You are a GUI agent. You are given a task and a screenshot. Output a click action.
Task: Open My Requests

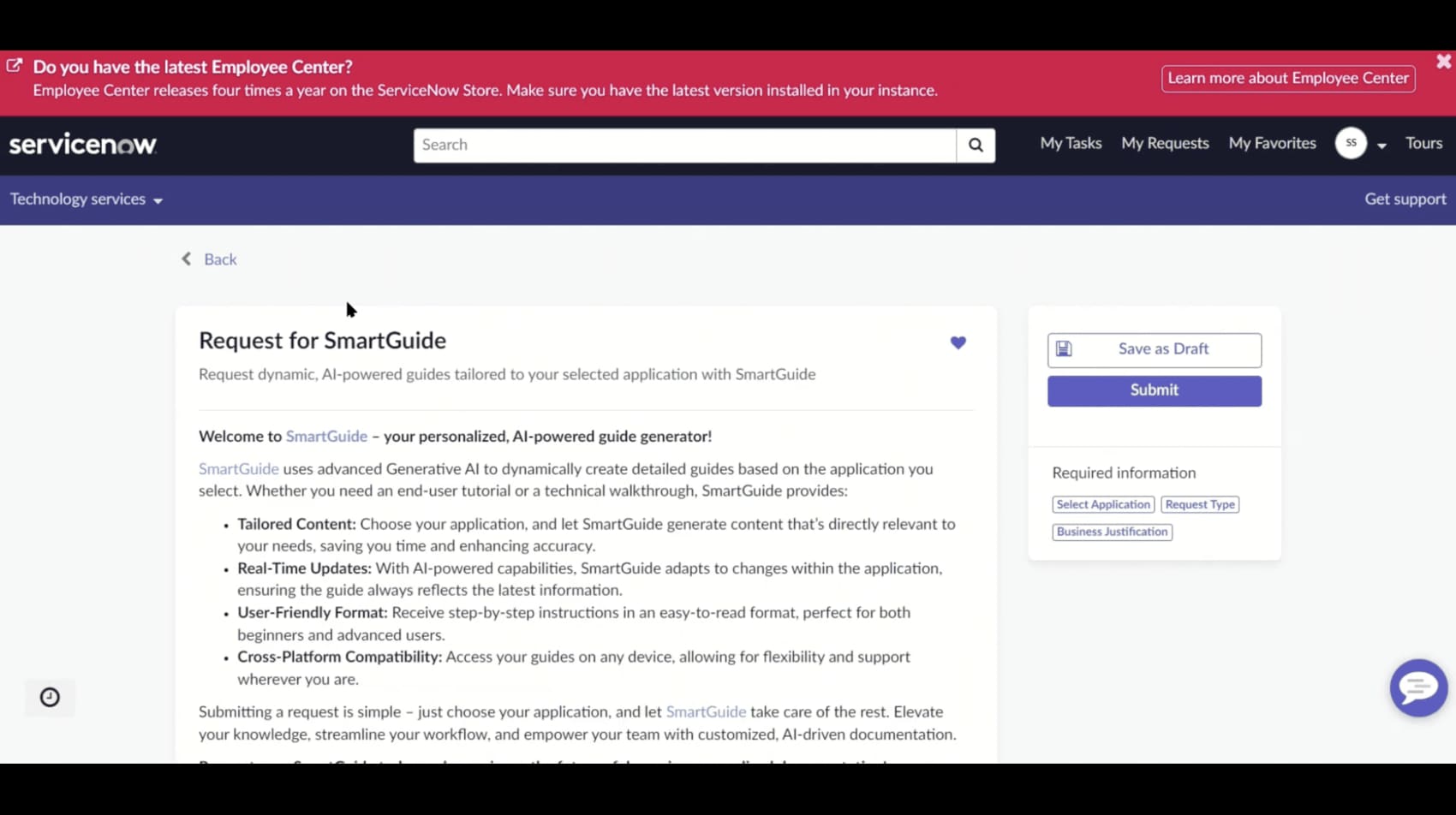(x=1165, y=143)
